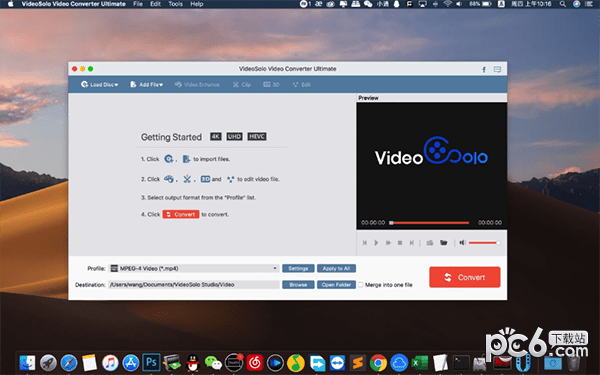Open Sublime Text from the dock
Image resolution: width=600 pixels, height=375 pixels.
coord(358,362)
